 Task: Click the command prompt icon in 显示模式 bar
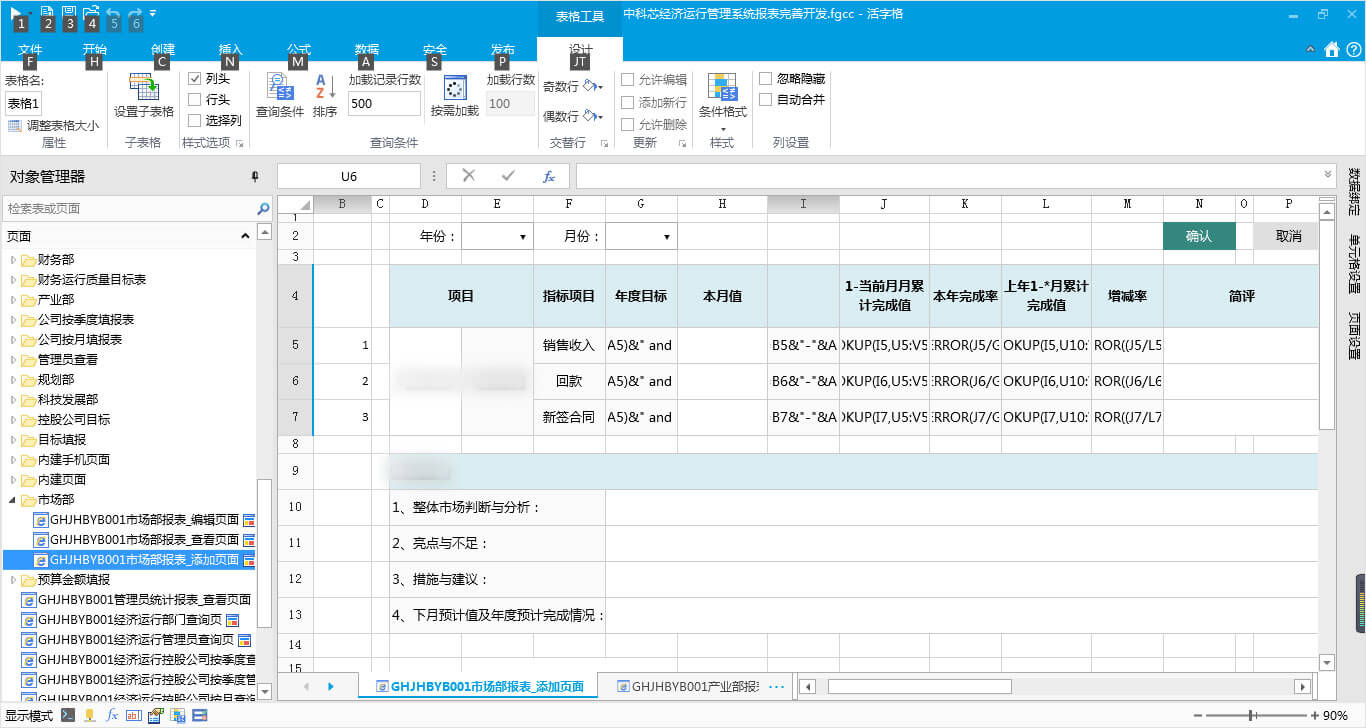[x=68, y=715]
